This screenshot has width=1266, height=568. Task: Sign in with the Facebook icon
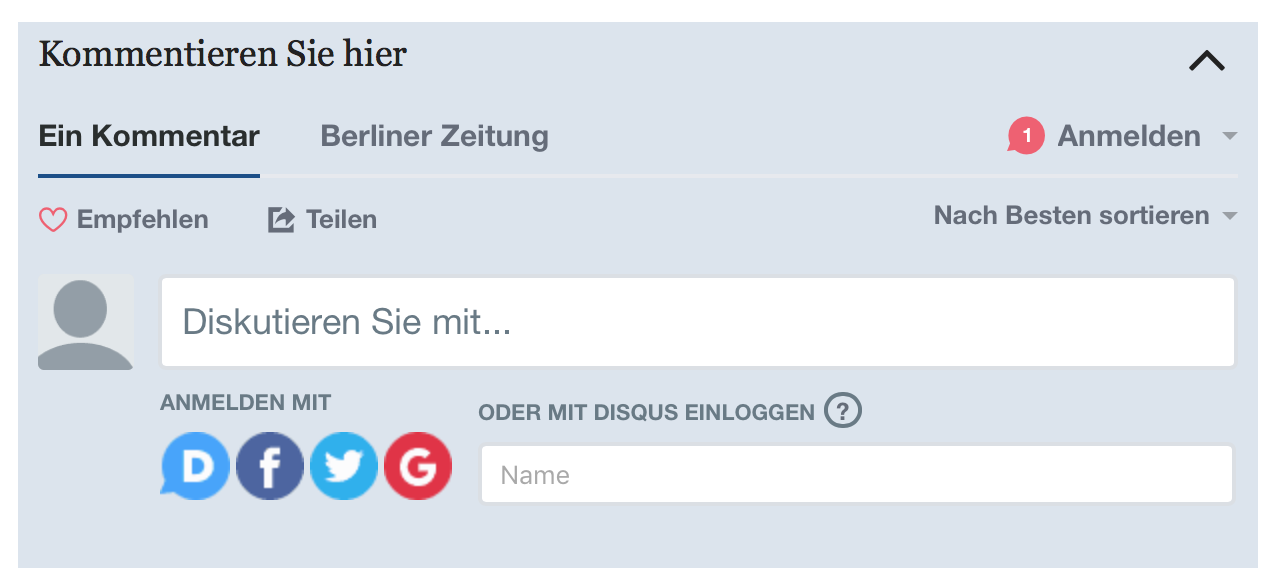pyautogui.click(x=270, y=466)
